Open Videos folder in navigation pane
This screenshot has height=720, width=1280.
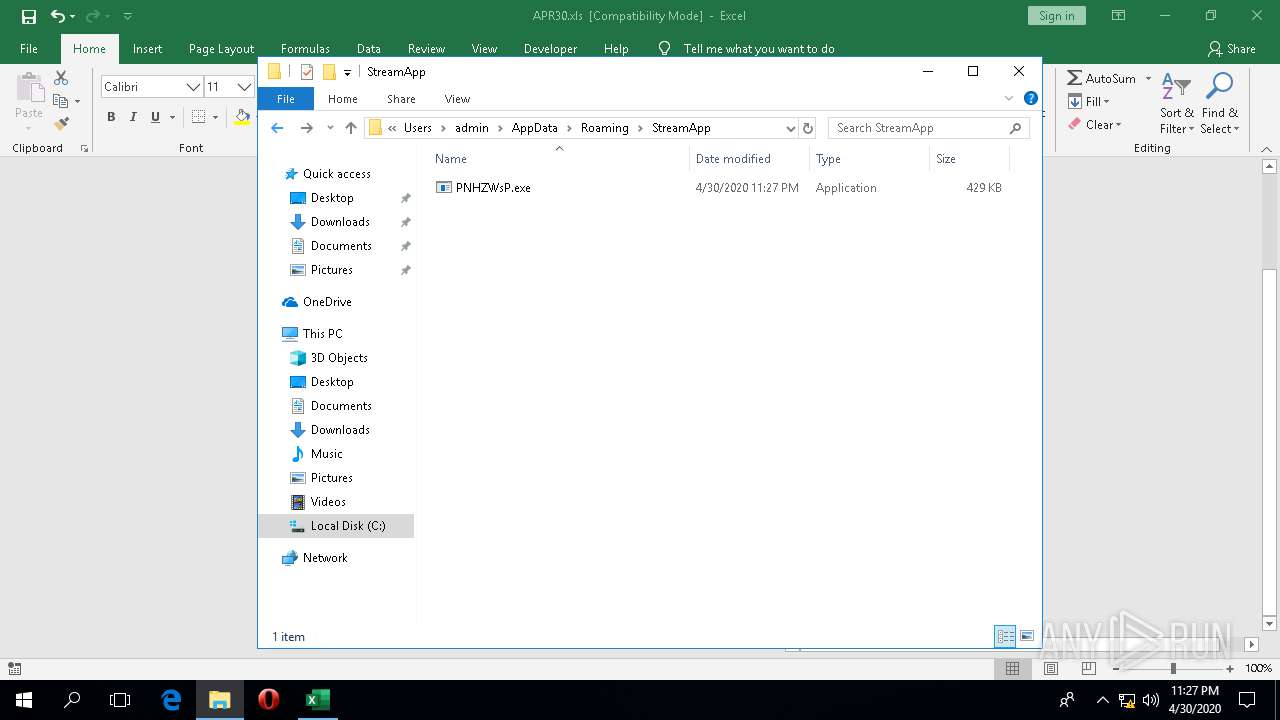328,502
